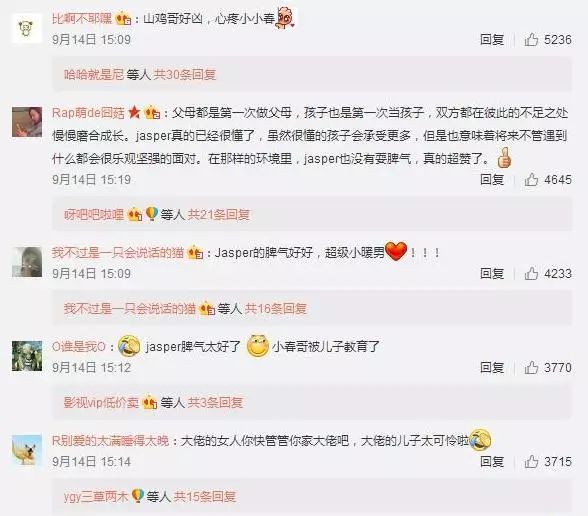
Task: Click thumbs-up icon beside 3770
Action: click(x=531, y=368)
